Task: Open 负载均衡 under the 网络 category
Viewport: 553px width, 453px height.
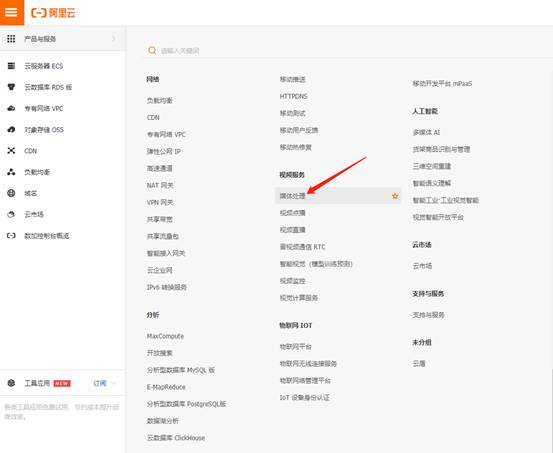Action: (159, 101)
